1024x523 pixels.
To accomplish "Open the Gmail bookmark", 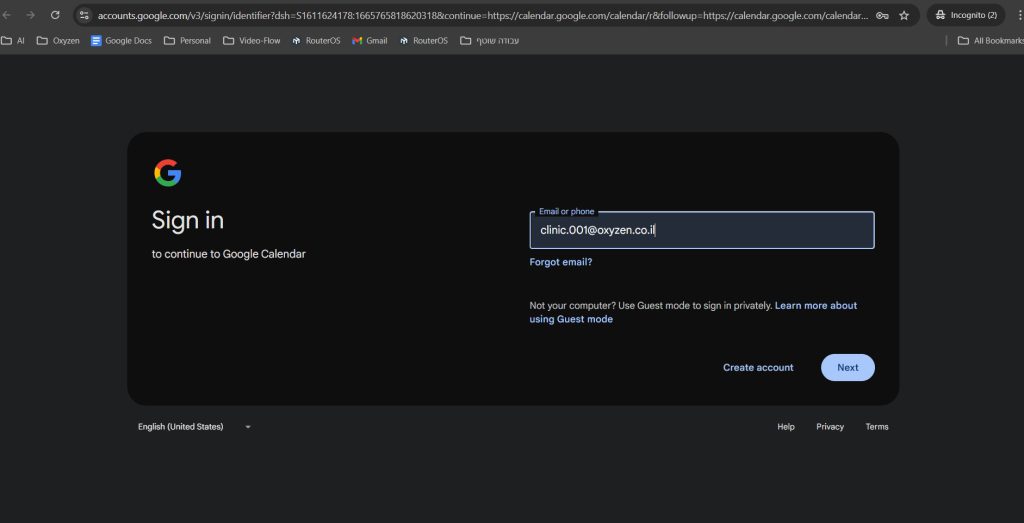I will click(370, 40).
